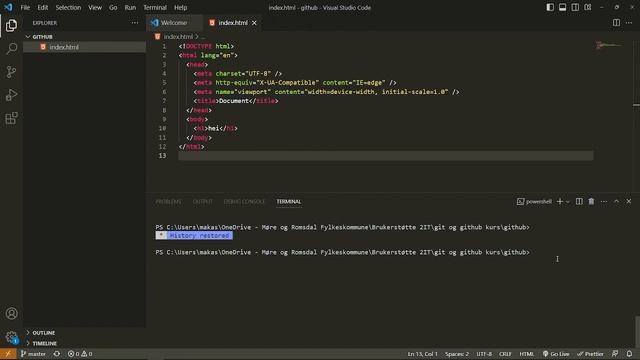Kill the terminal with trash icon
Viewport: 640px width, 360px height.
[591, 202]
